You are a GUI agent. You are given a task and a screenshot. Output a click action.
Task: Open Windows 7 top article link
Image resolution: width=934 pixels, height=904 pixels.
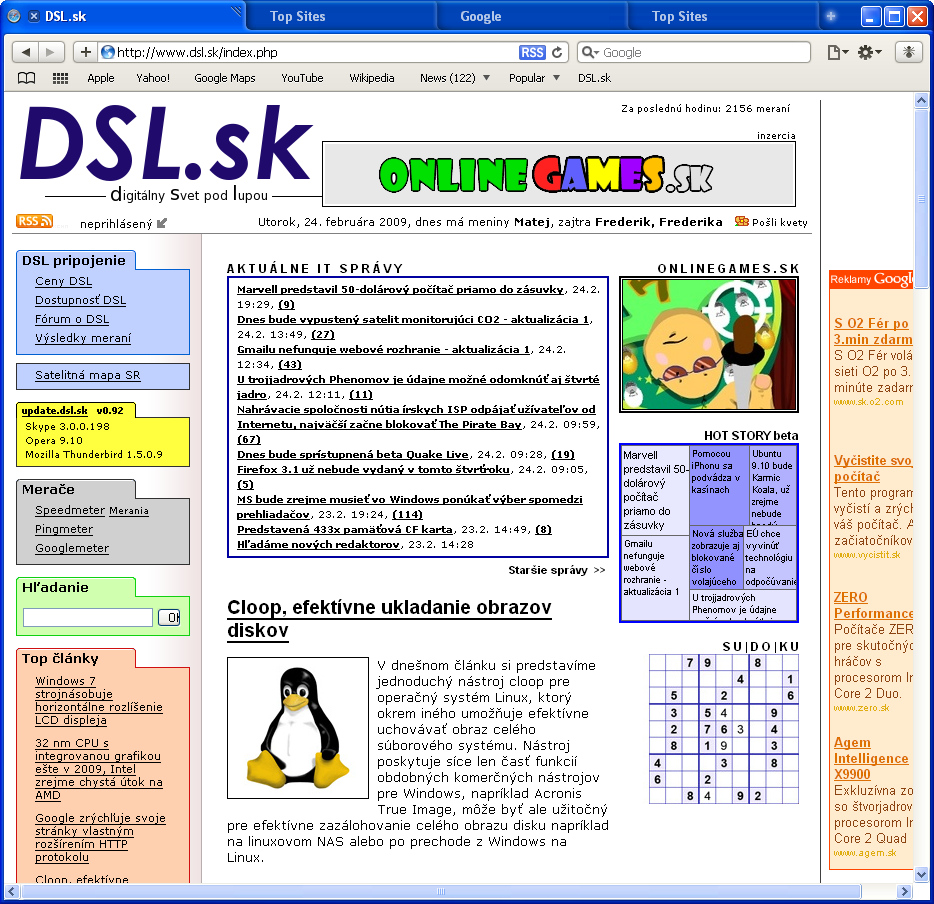coord(99,700)
